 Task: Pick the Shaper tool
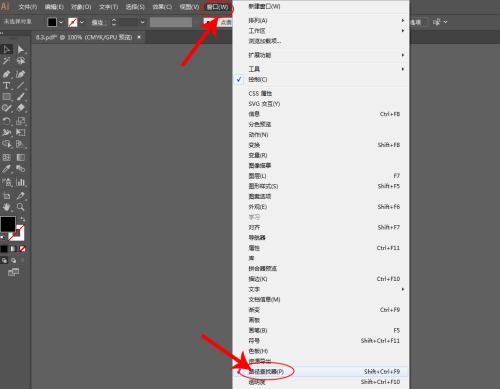pyautogui.click(x=6, y=108)
